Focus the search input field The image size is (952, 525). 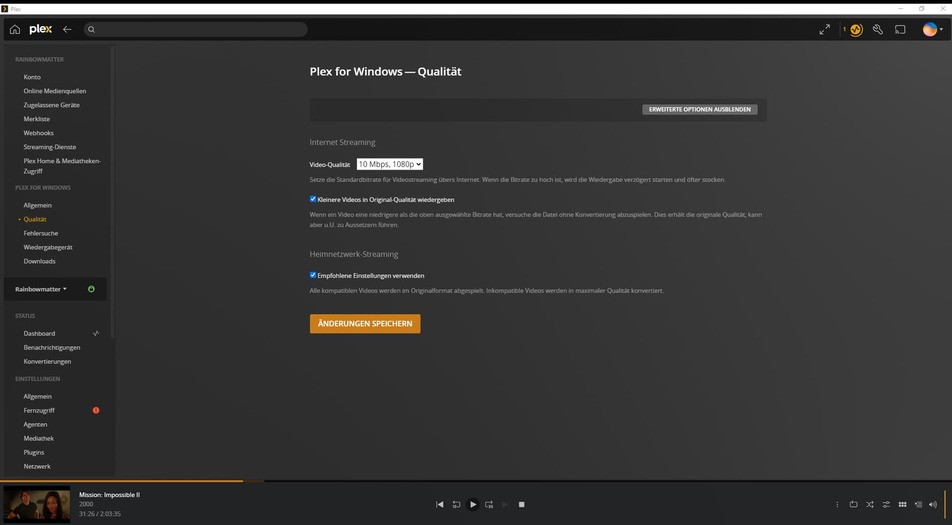[196, 29]
